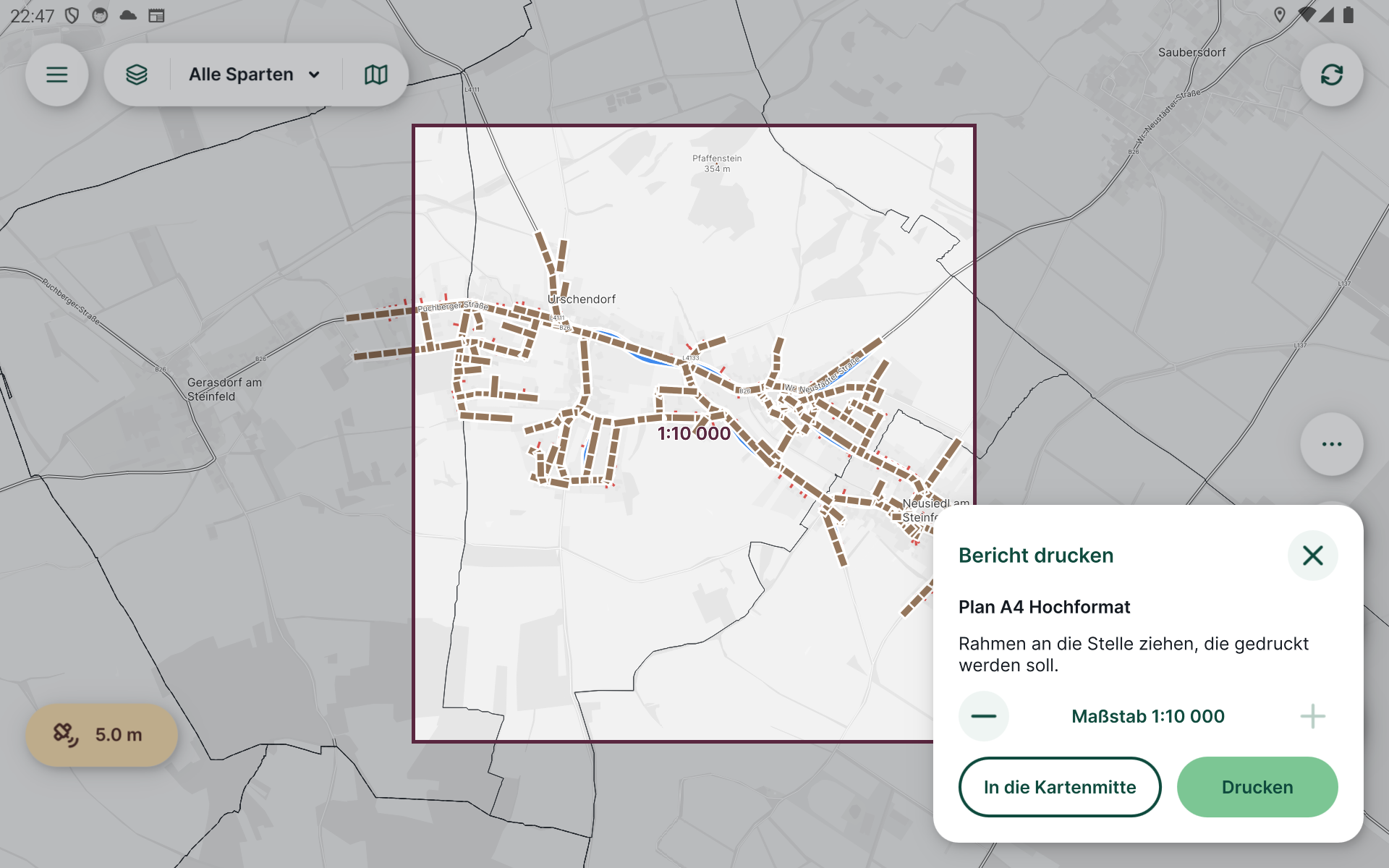Tap the Urschendorf map label
This screenshot has width=1389, height=868.
(x=582, y=299)
